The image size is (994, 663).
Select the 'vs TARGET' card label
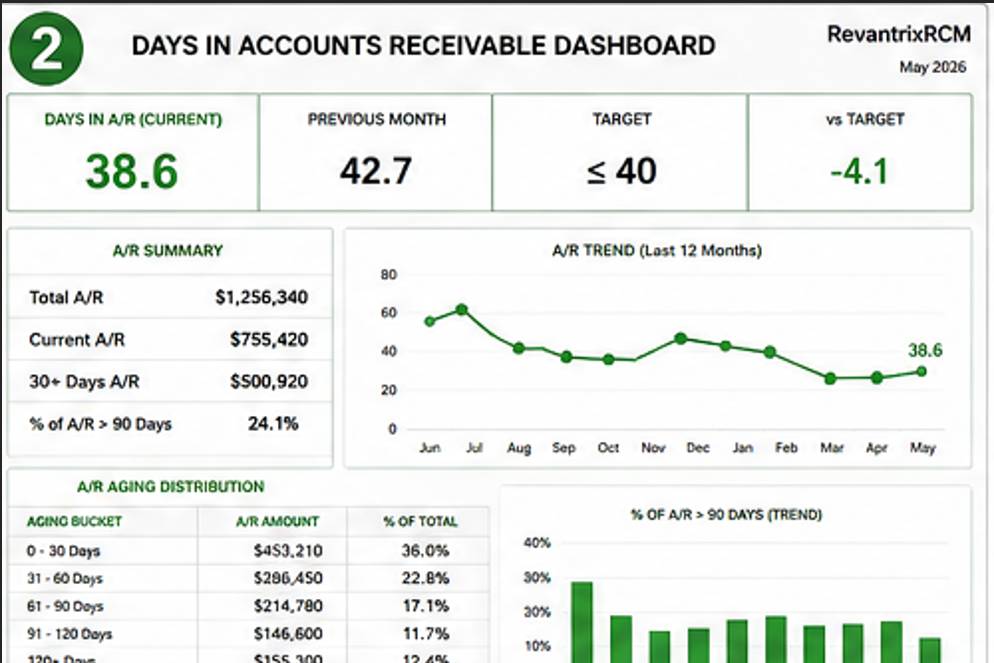[x=865, y=119]
